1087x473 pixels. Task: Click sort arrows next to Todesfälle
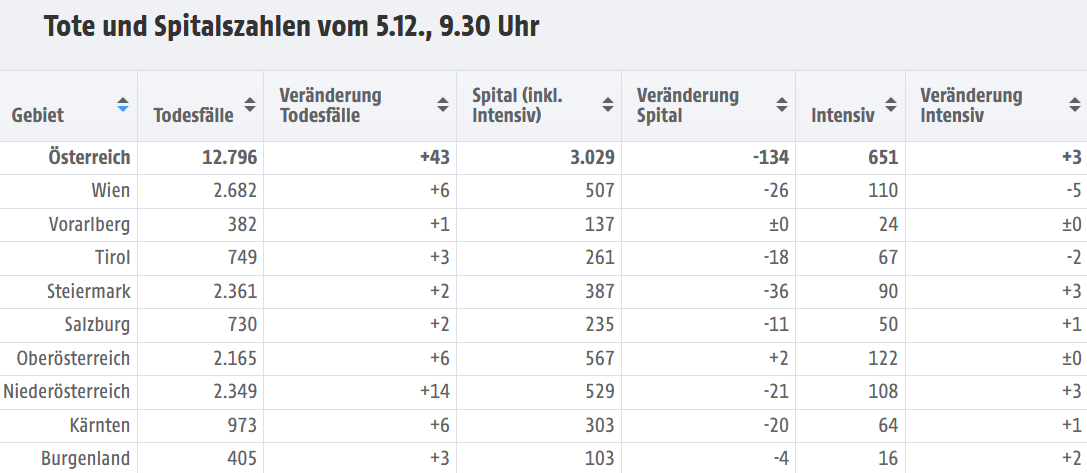click(x=250, y=105)
